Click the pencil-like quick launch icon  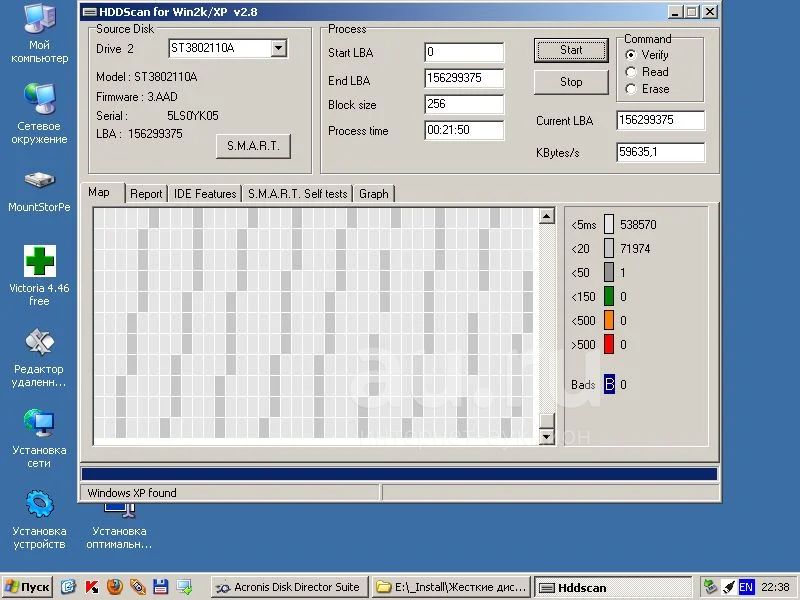(x=138, y=587)
